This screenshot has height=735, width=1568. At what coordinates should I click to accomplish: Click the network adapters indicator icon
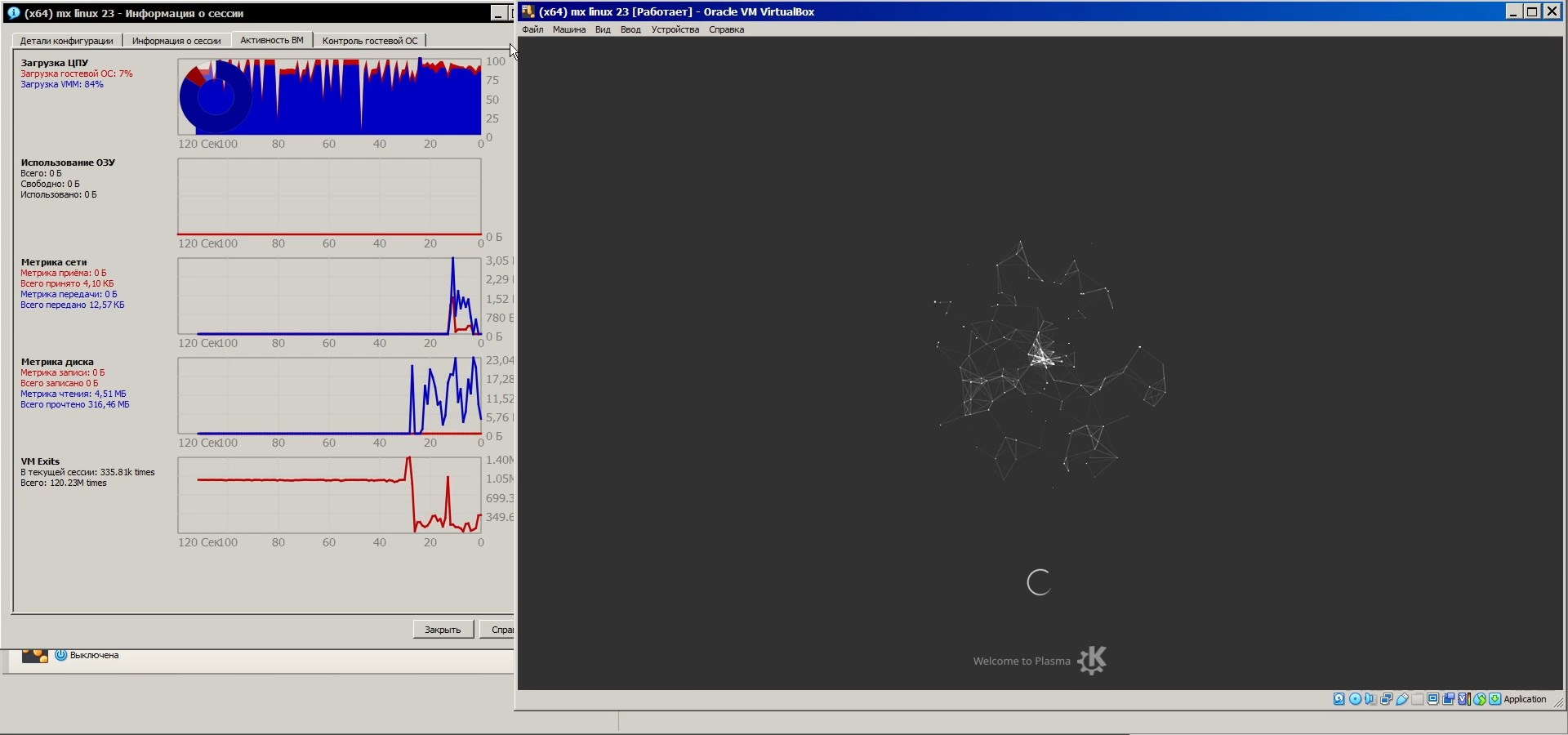click(x=1386, y=699)
